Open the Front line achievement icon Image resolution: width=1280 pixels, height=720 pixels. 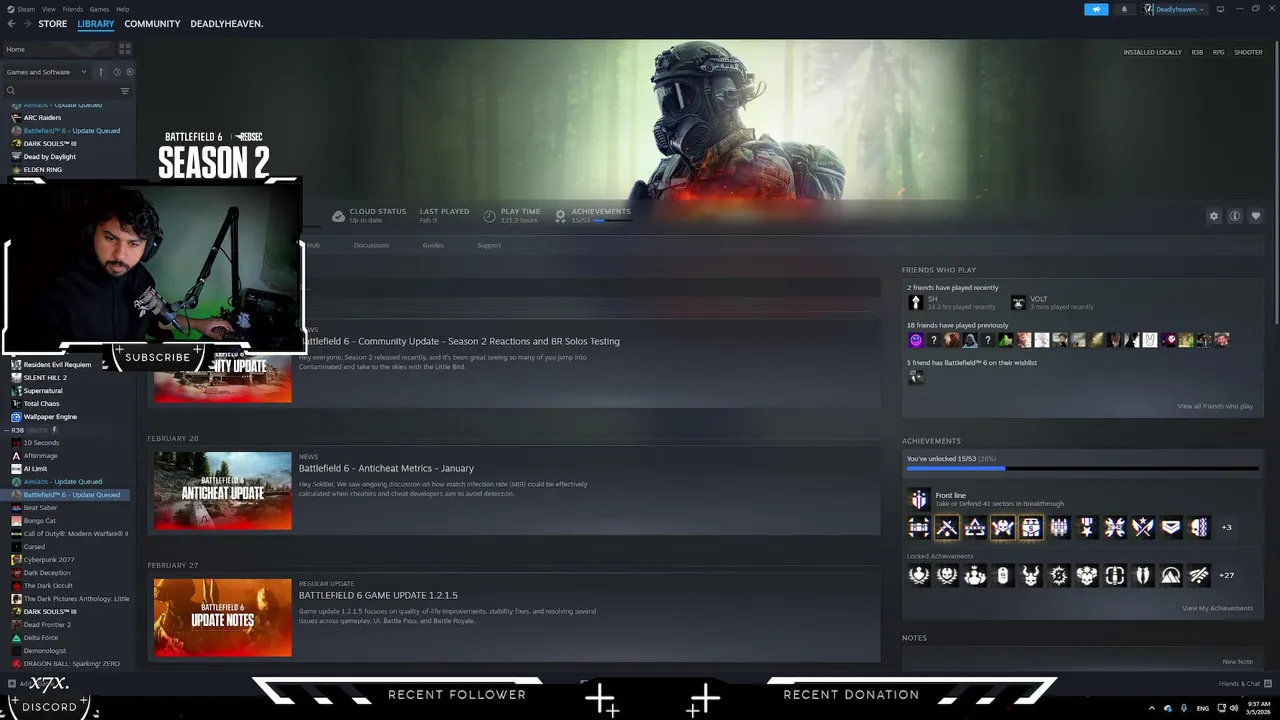point(918,499)
